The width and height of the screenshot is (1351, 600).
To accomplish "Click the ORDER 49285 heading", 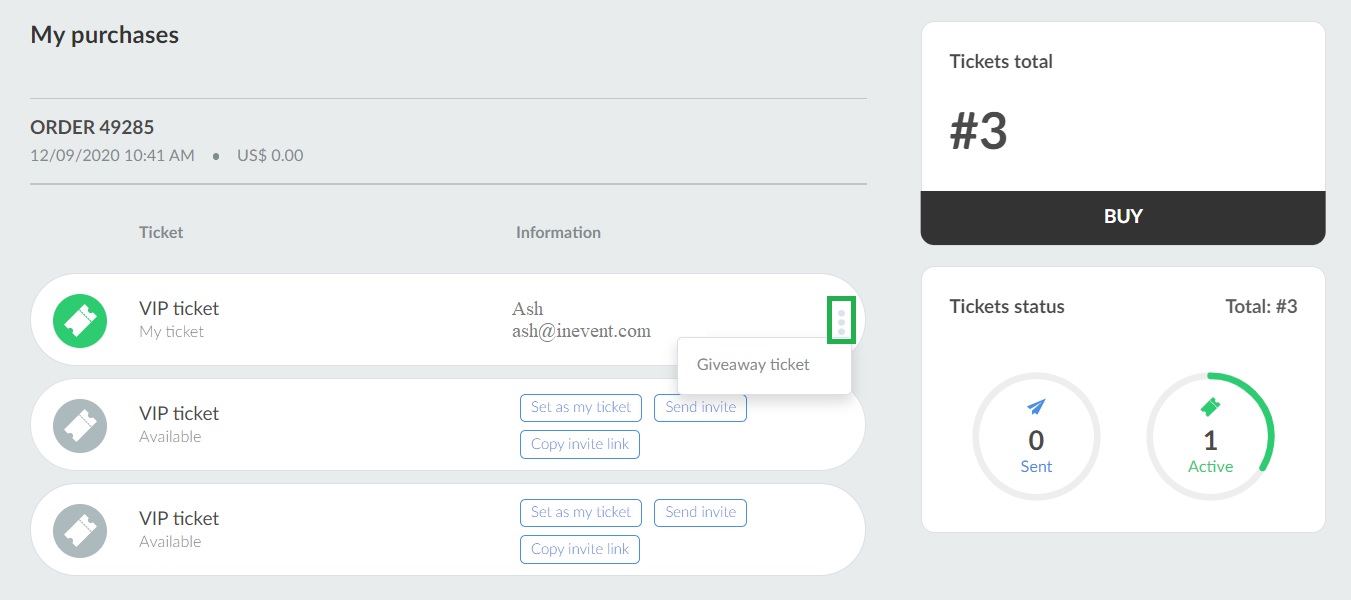I will [92, 128].
